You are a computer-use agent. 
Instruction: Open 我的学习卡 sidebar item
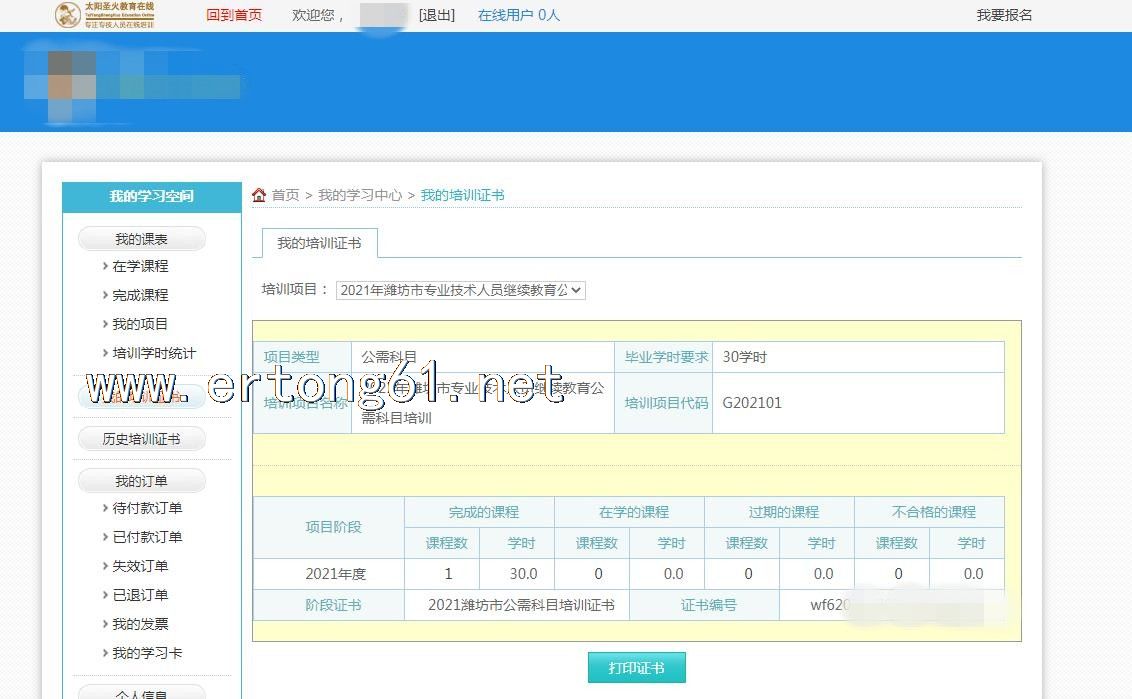[147, 653]
